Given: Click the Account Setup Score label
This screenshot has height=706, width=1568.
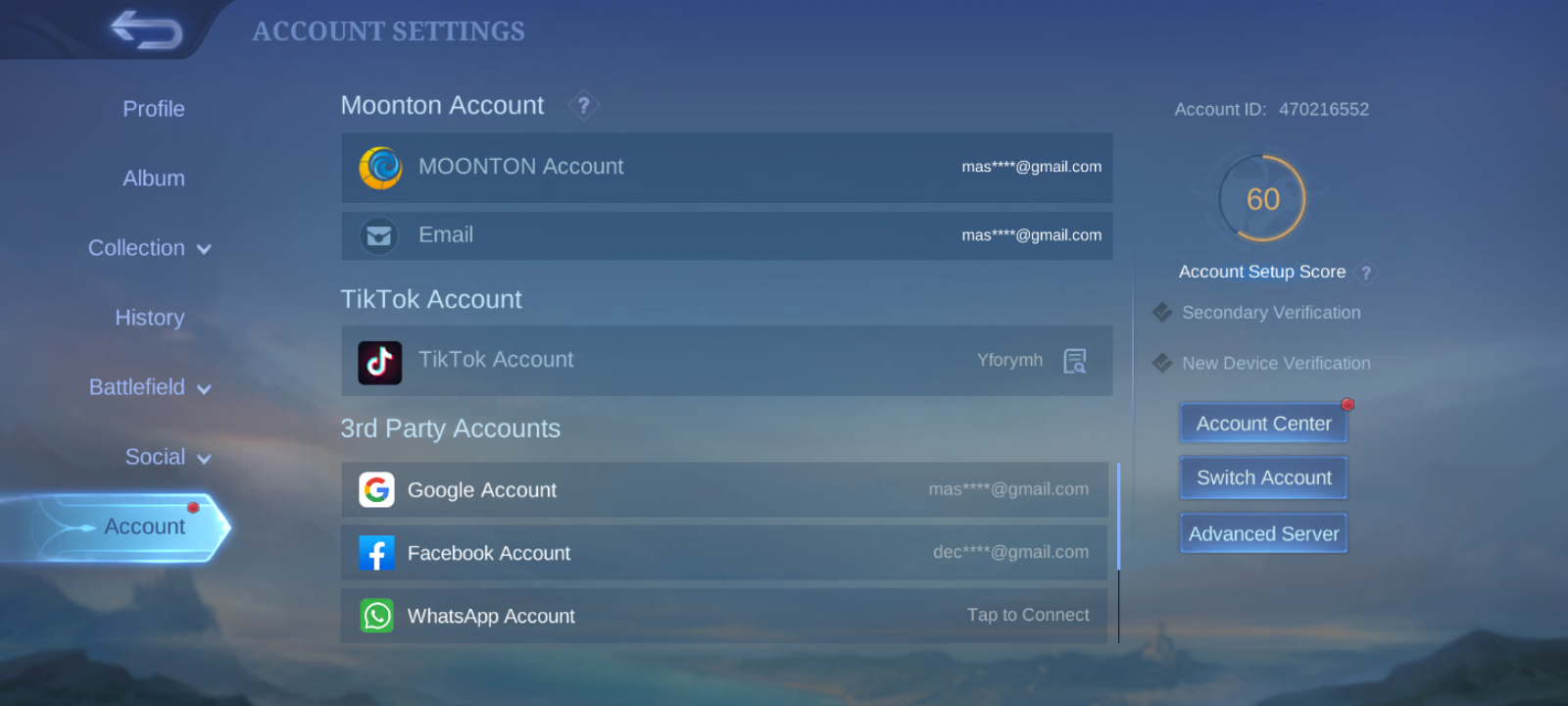Looking at the screenshot, I should 1262,272.
